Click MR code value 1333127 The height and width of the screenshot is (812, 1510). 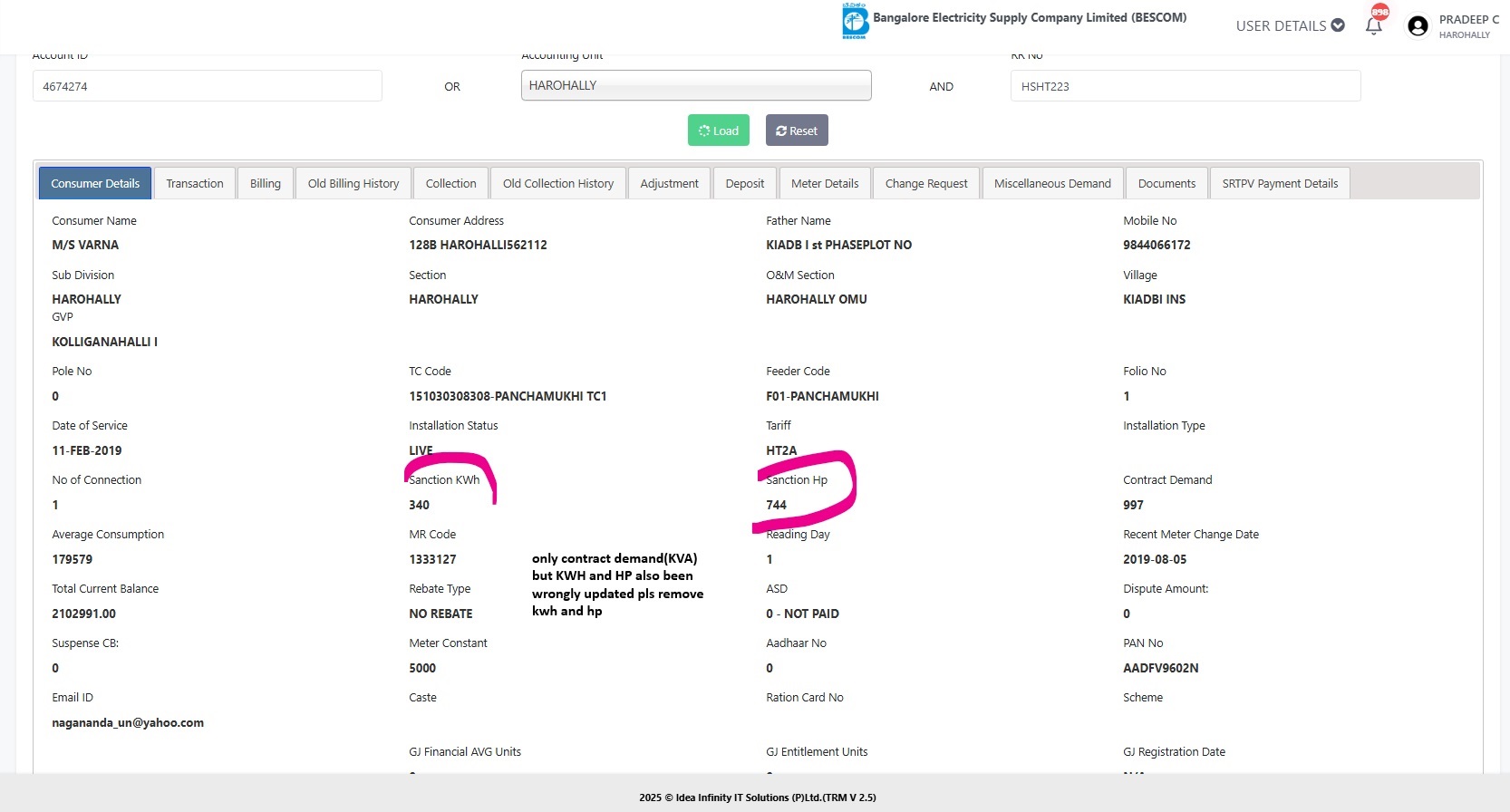tap(432, 559)
